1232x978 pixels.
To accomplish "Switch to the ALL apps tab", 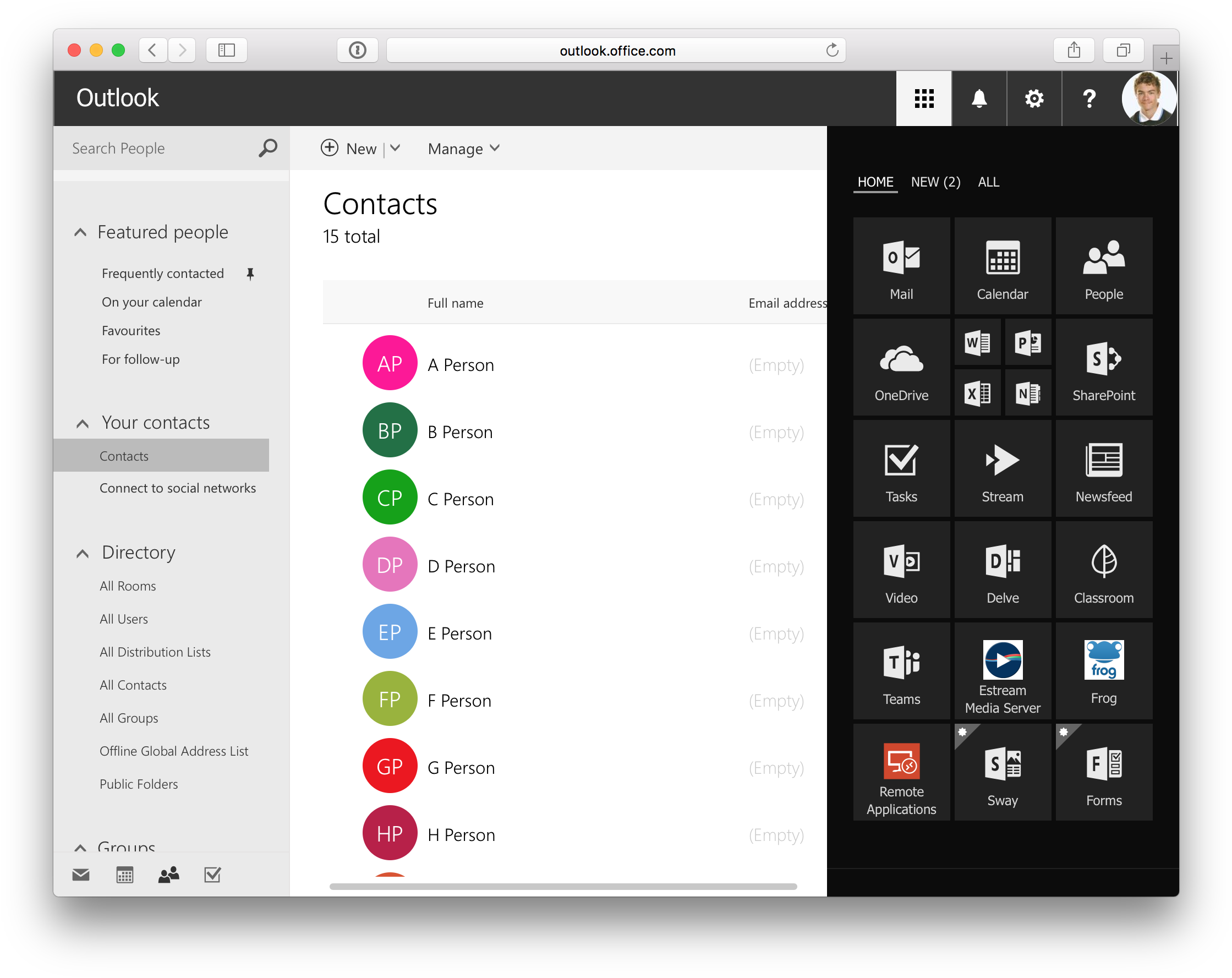I will [988, 182].
